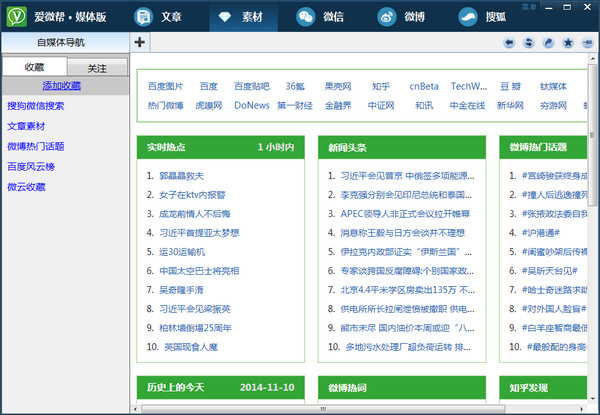
Task: Refresh the page with the reload icon
Action: tap(529, 42)
